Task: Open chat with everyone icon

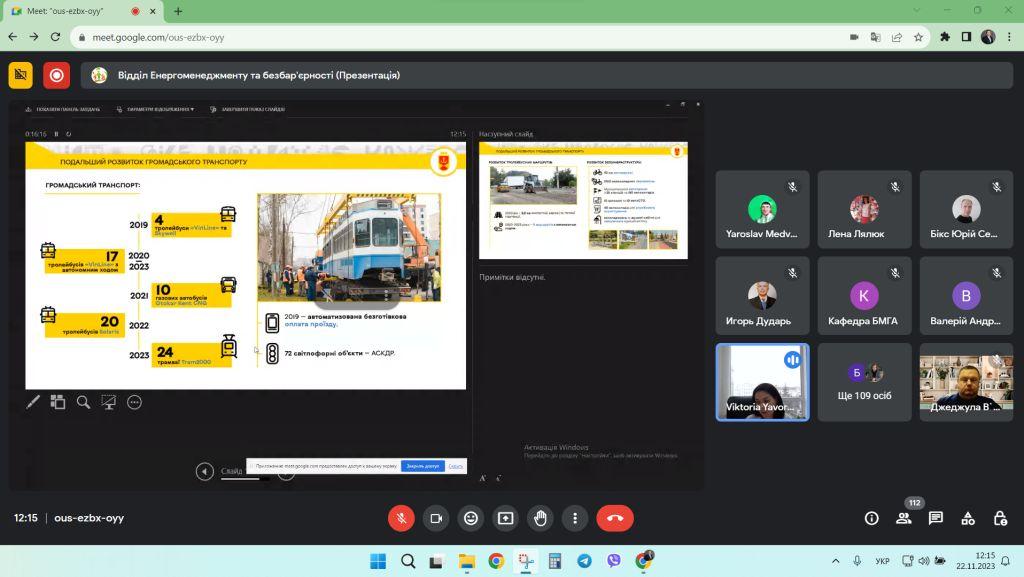Action: pos(936,518)
